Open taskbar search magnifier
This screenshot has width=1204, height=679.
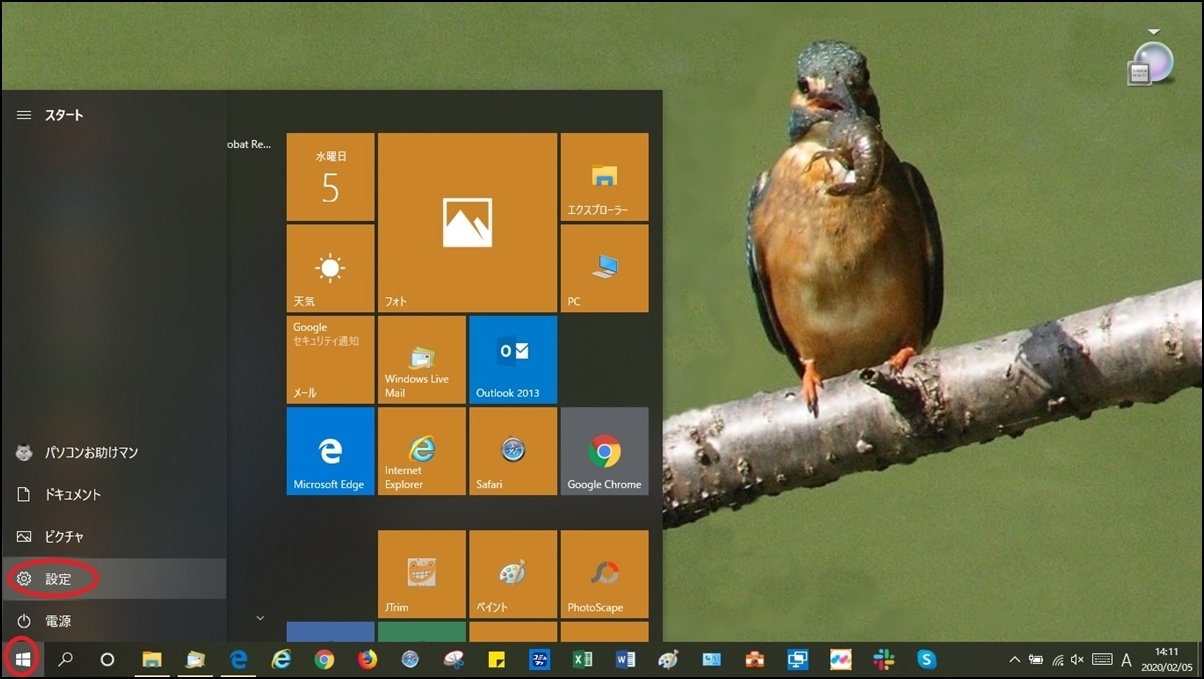pyautogui.click(x=66, y=659)
